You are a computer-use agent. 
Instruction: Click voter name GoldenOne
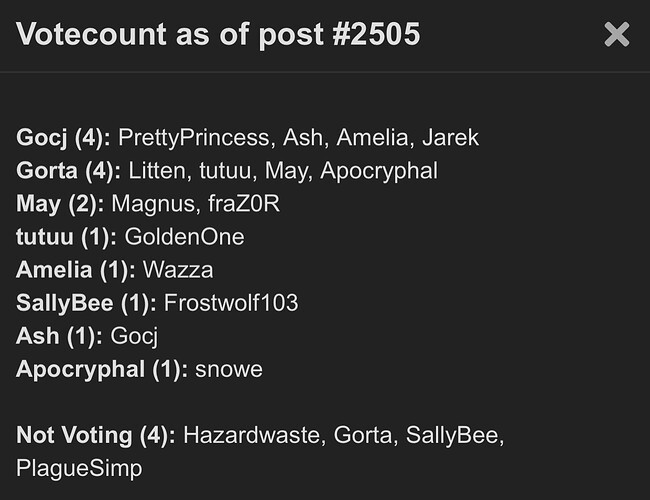[184, 237]
